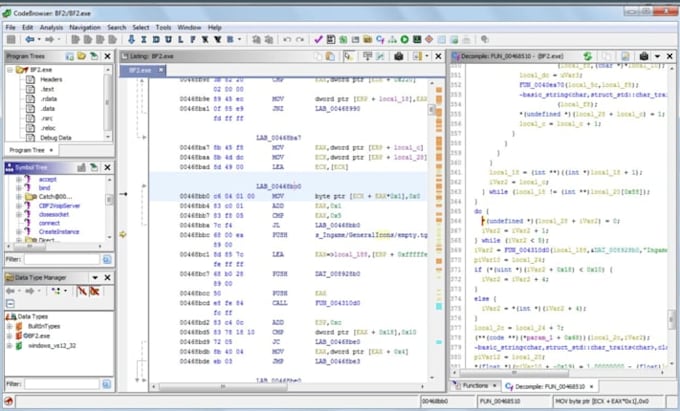Image resolution: width=680 pixels, height=411 pixels.
Task: Open the 'B' bookmark type dropdown arrow
Action: (x=239, y=39)
